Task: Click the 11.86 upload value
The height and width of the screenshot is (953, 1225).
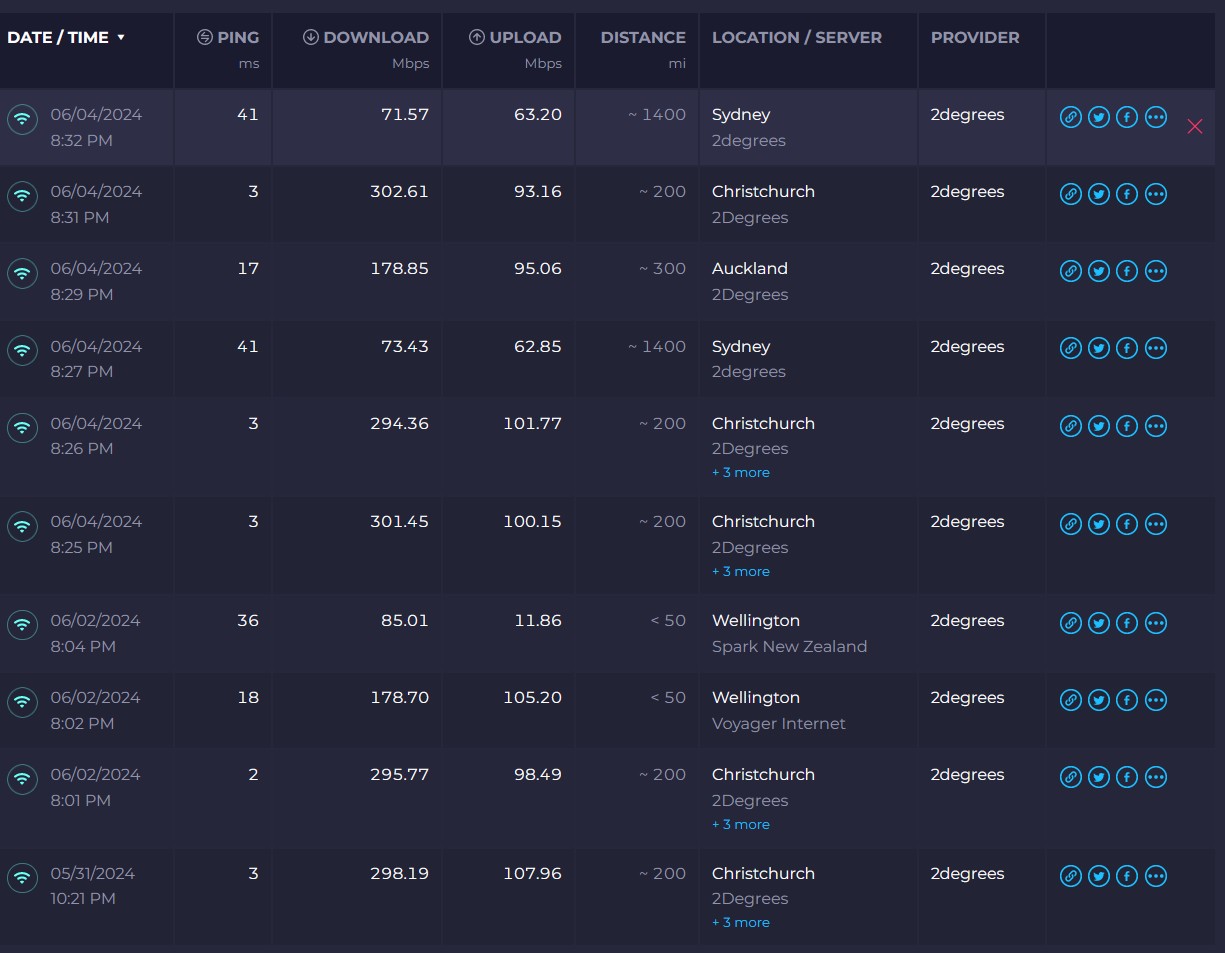Action: click(x=538, y=620)
